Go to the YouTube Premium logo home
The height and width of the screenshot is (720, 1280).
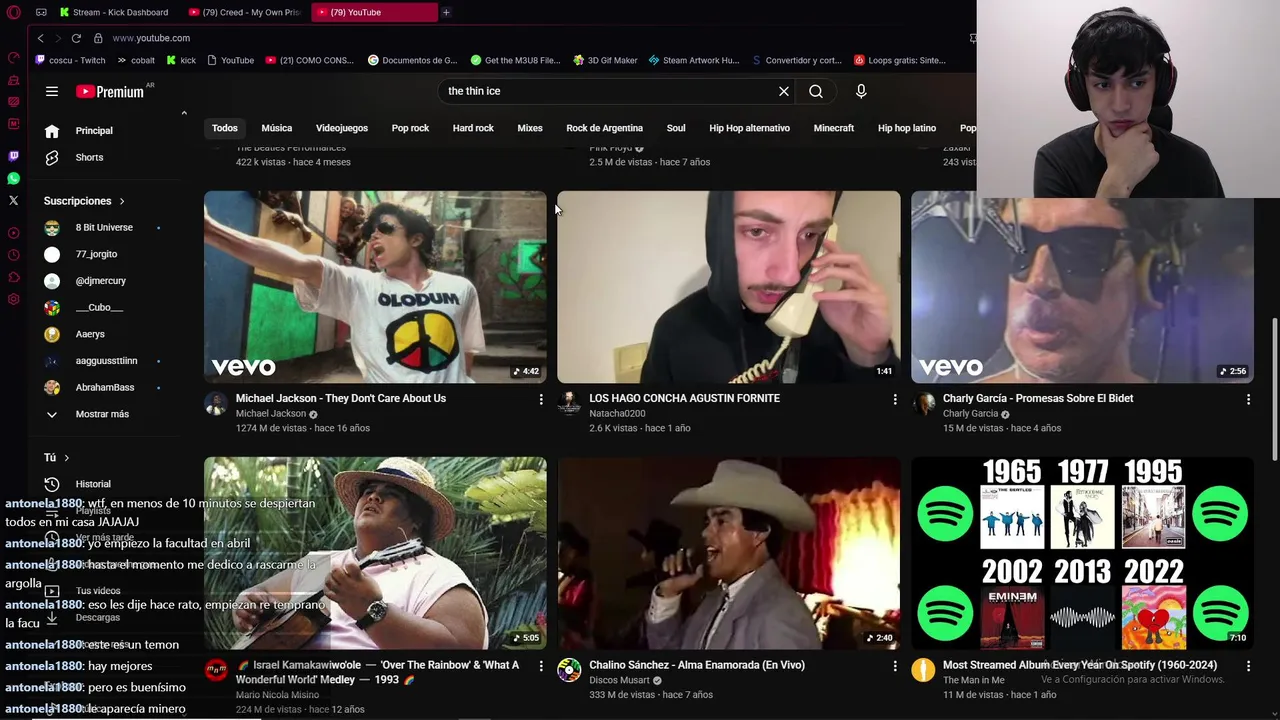point(110,91)
